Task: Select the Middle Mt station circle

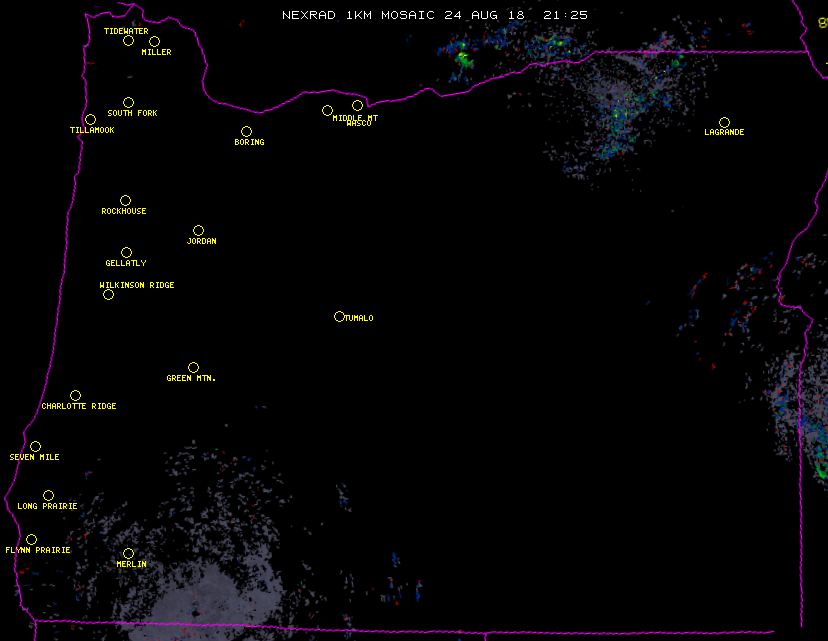Action: click(x=327, y=111)
